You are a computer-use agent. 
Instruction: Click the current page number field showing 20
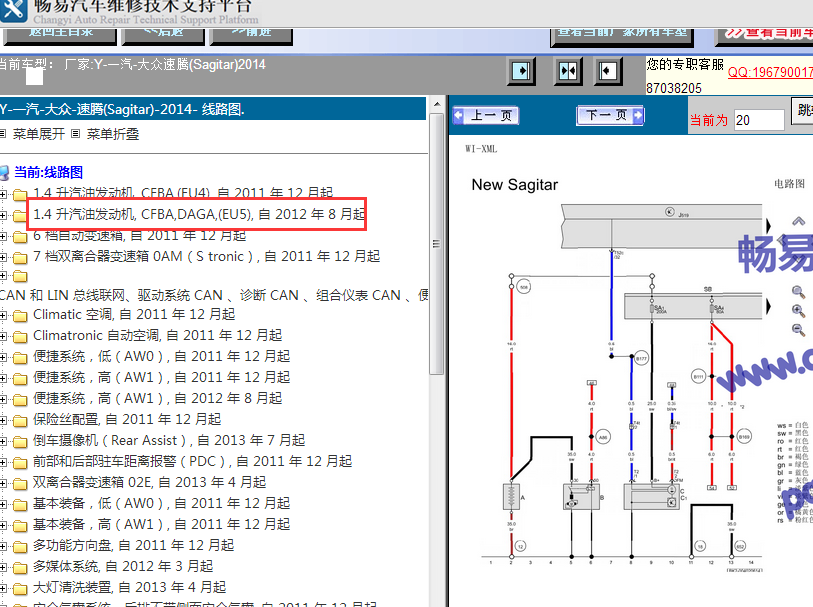pos(759,120)
